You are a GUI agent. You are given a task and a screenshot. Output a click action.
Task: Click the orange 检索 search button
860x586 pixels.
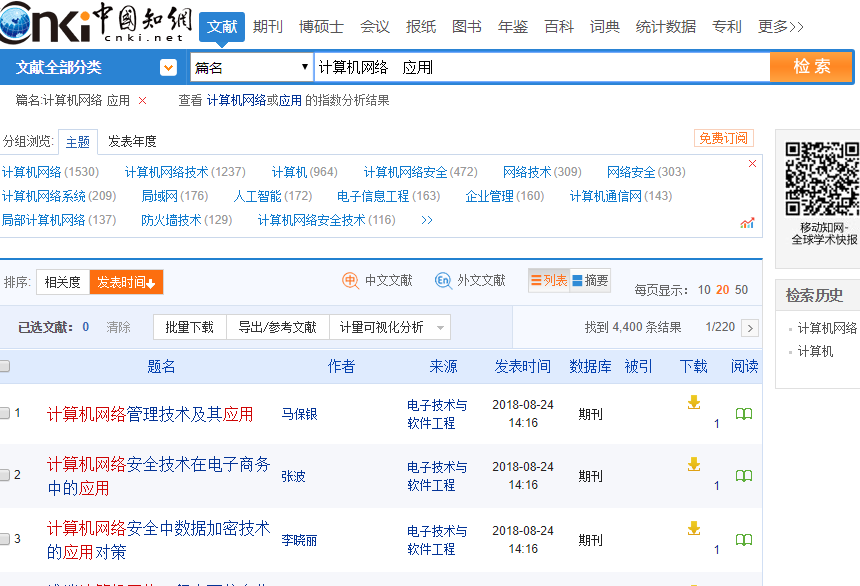click(811, 67)
